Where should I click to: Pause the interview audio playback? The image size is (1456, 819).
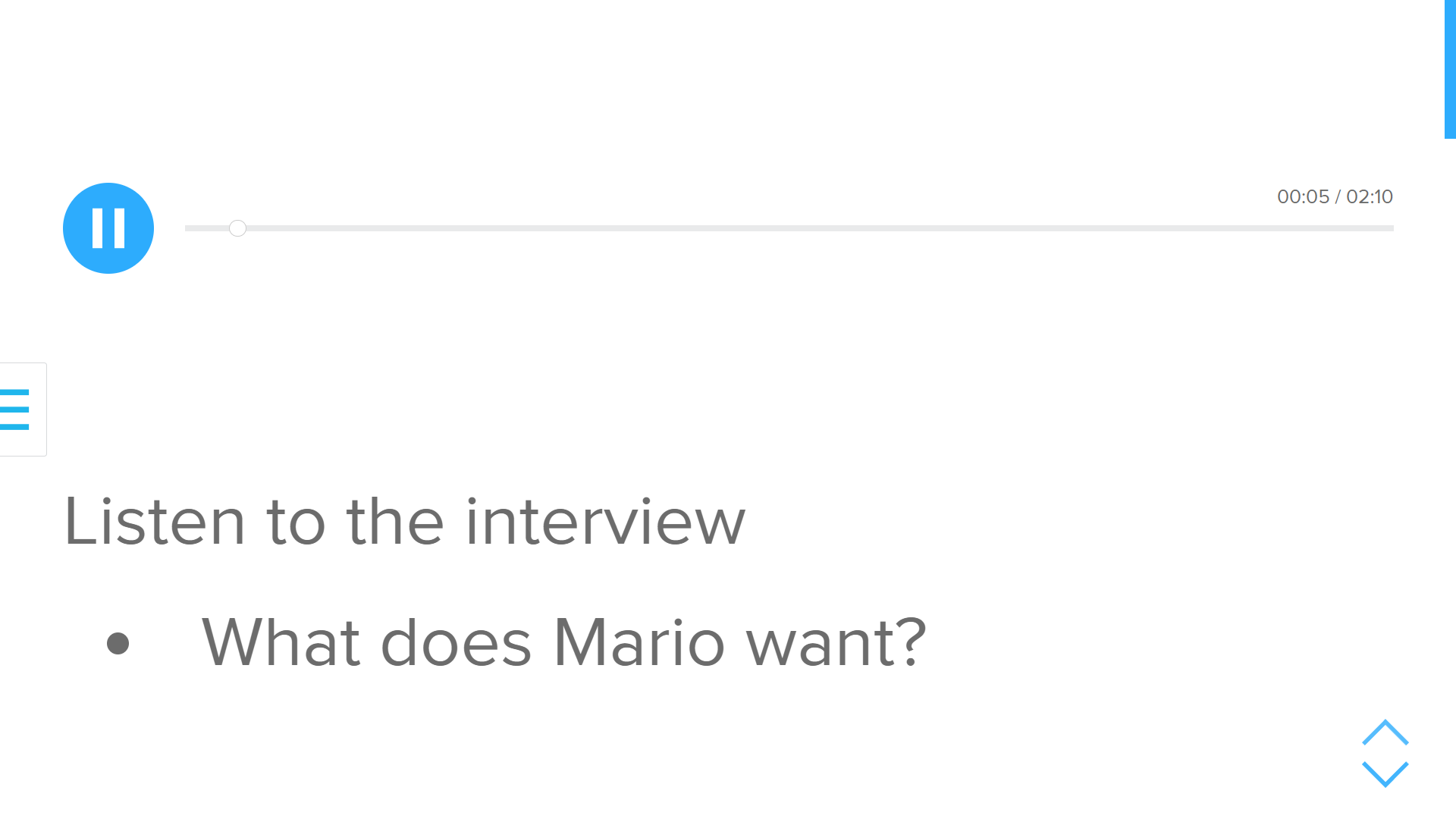coord(108,228)
